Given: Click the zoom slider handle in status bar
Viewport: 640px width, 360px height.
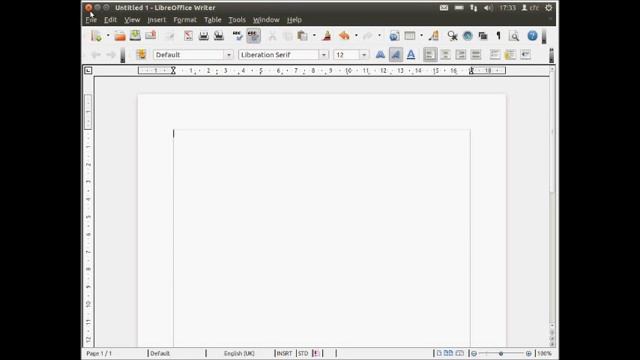Looking at the screenshot, I should tap(501, 353).
